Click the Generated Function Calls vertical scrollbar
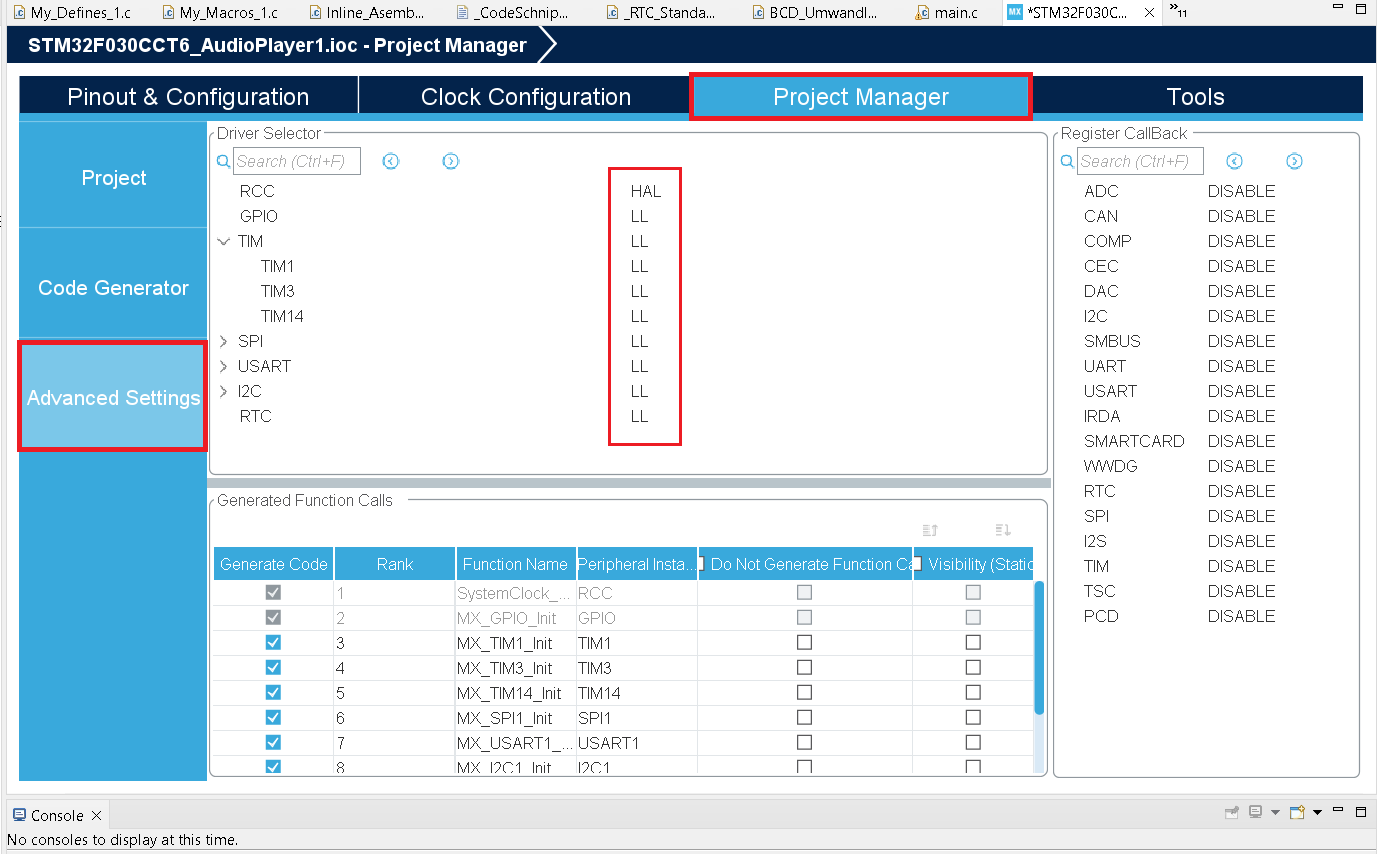Image resolution: width=1377 pixels, height=854 pixels. (1039, 647)
